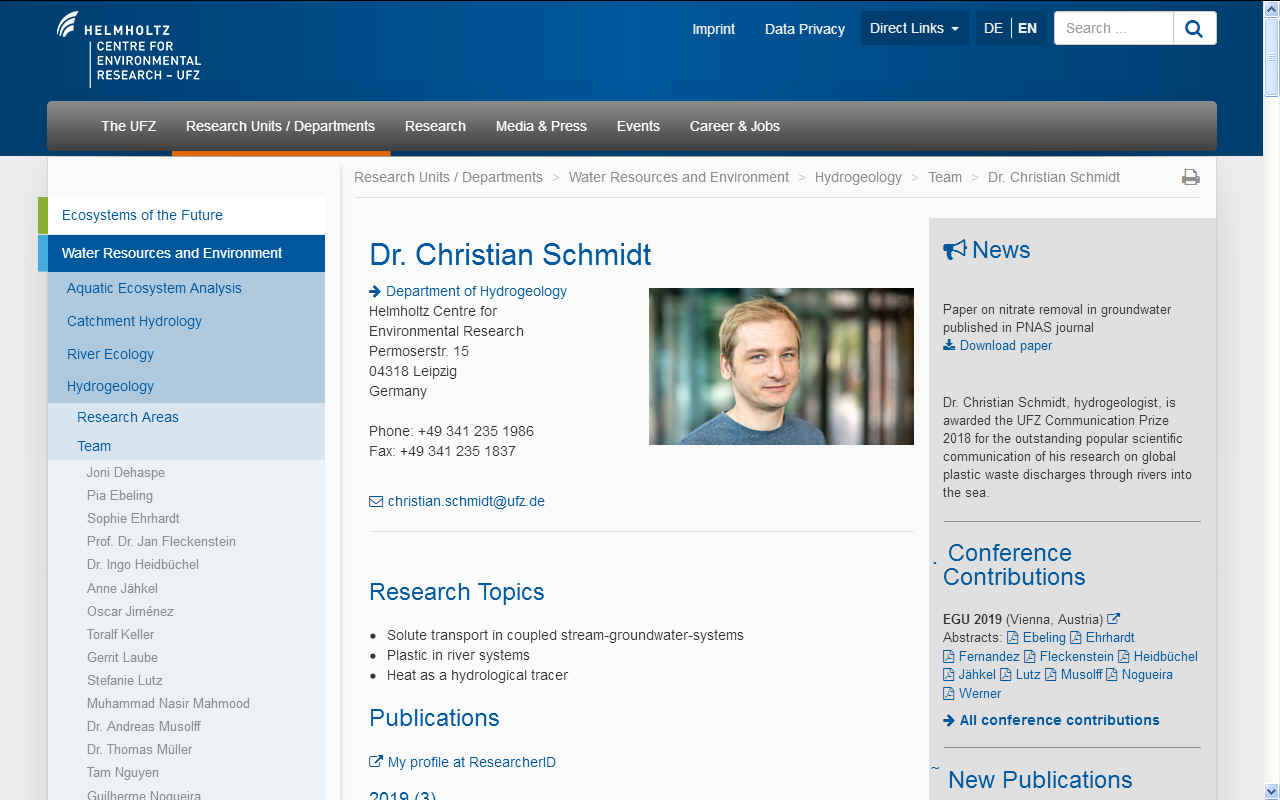Open Muhammad Nasir Mahmood team page

tap(168, 703)
